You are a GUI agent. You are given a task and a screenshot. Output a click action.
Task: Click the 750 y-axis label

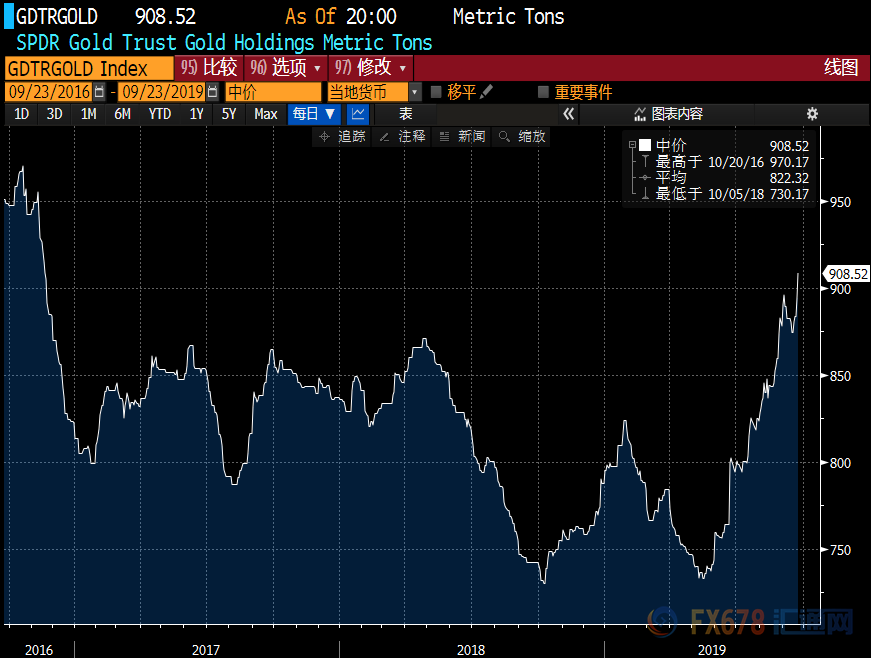840,550
